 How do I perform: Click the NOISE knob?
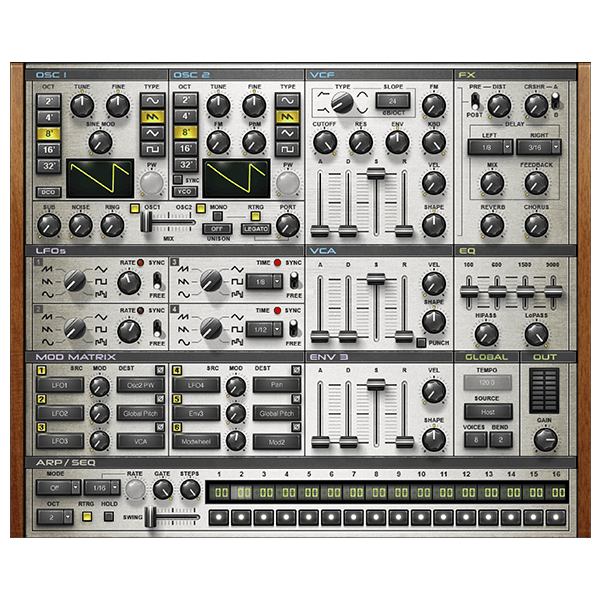tap(80, 225)
